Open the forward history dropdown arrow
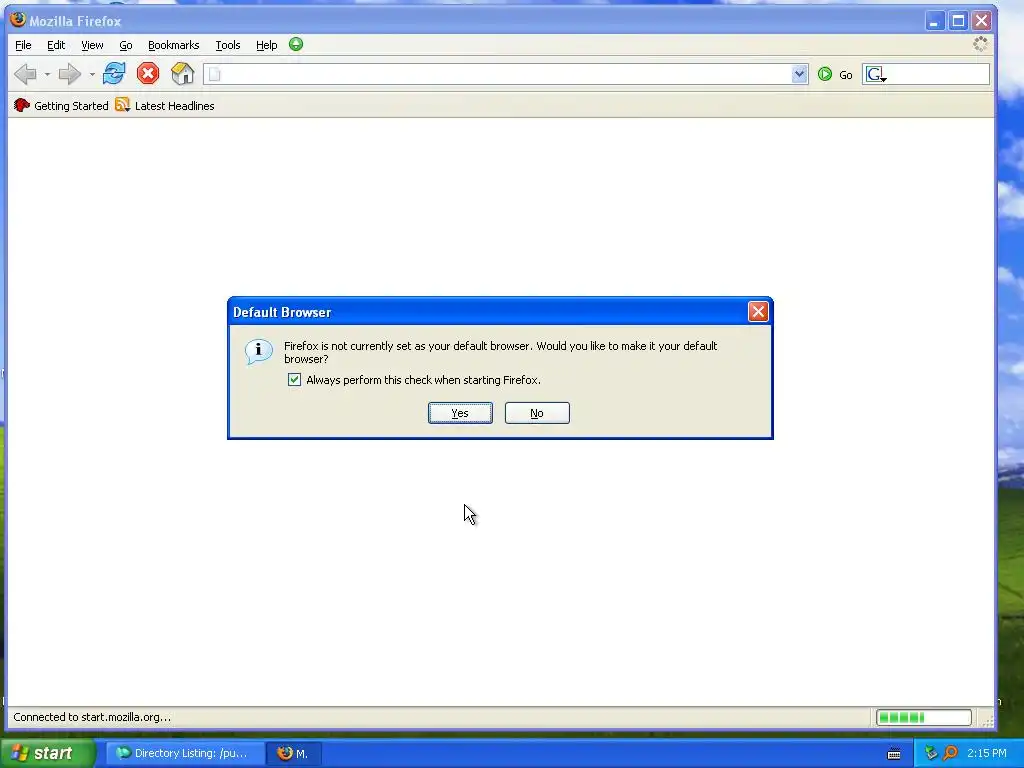1024x768 pixels. point(91,74)
